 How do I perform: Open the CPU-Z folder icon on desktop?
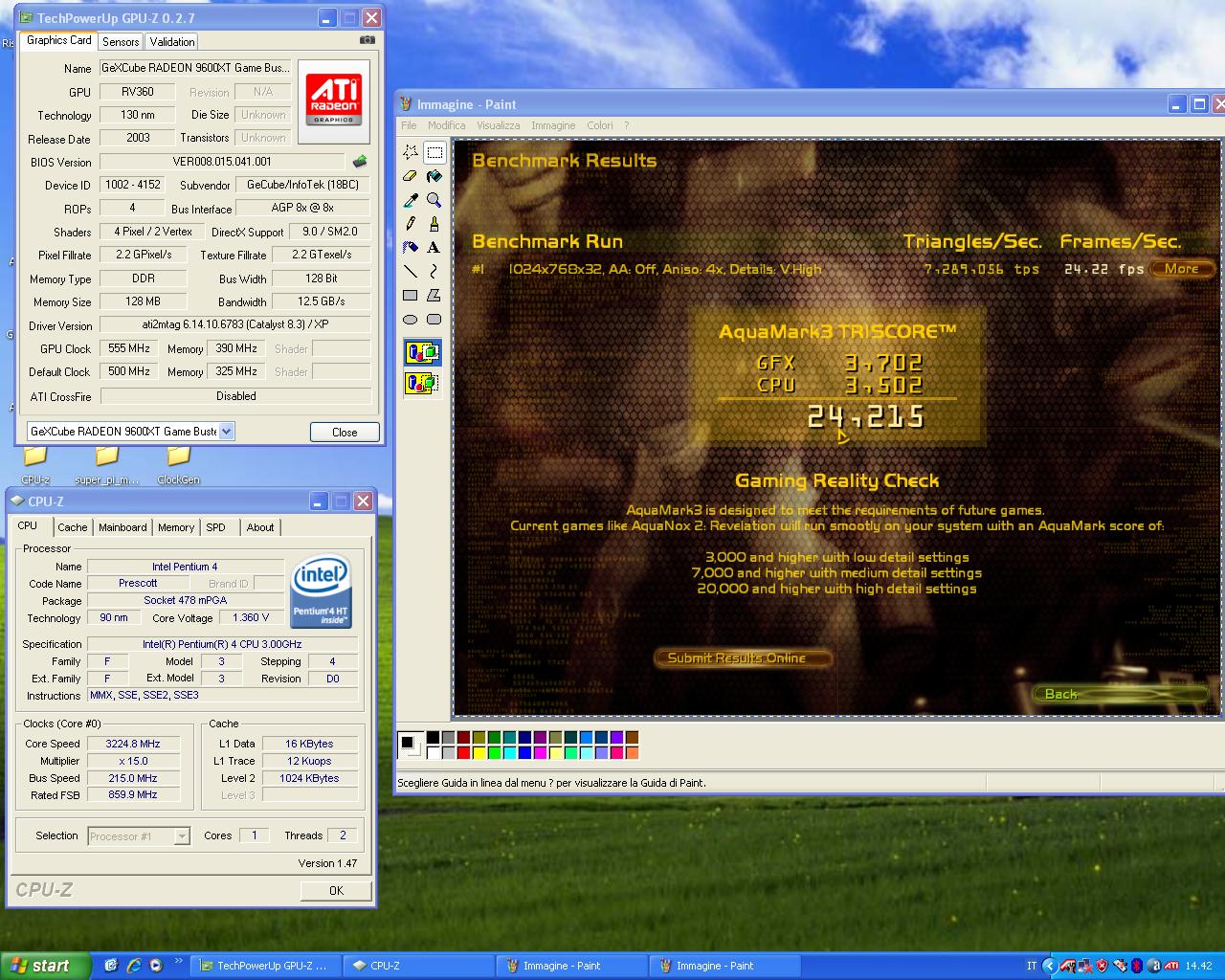[x=35, y=464]
